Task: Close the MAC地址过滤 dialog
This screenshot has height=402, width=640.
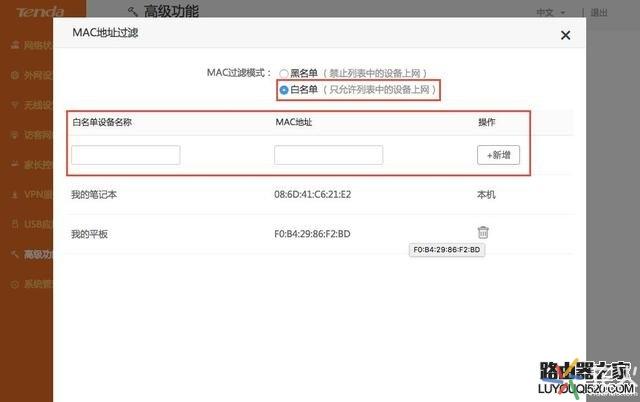Action: (x=565, y=35)
